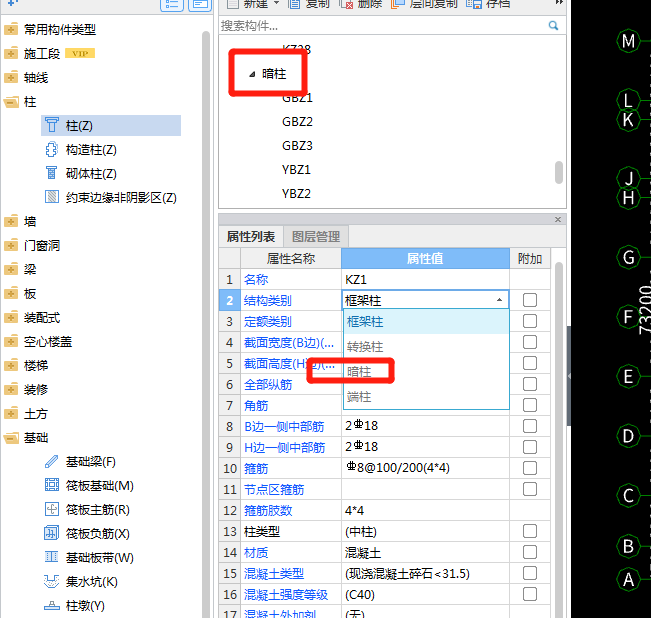This screenshot has width=651, height=618.
Task: Choose 暗柱 in the dropdown list
Action: click(426, 371)
